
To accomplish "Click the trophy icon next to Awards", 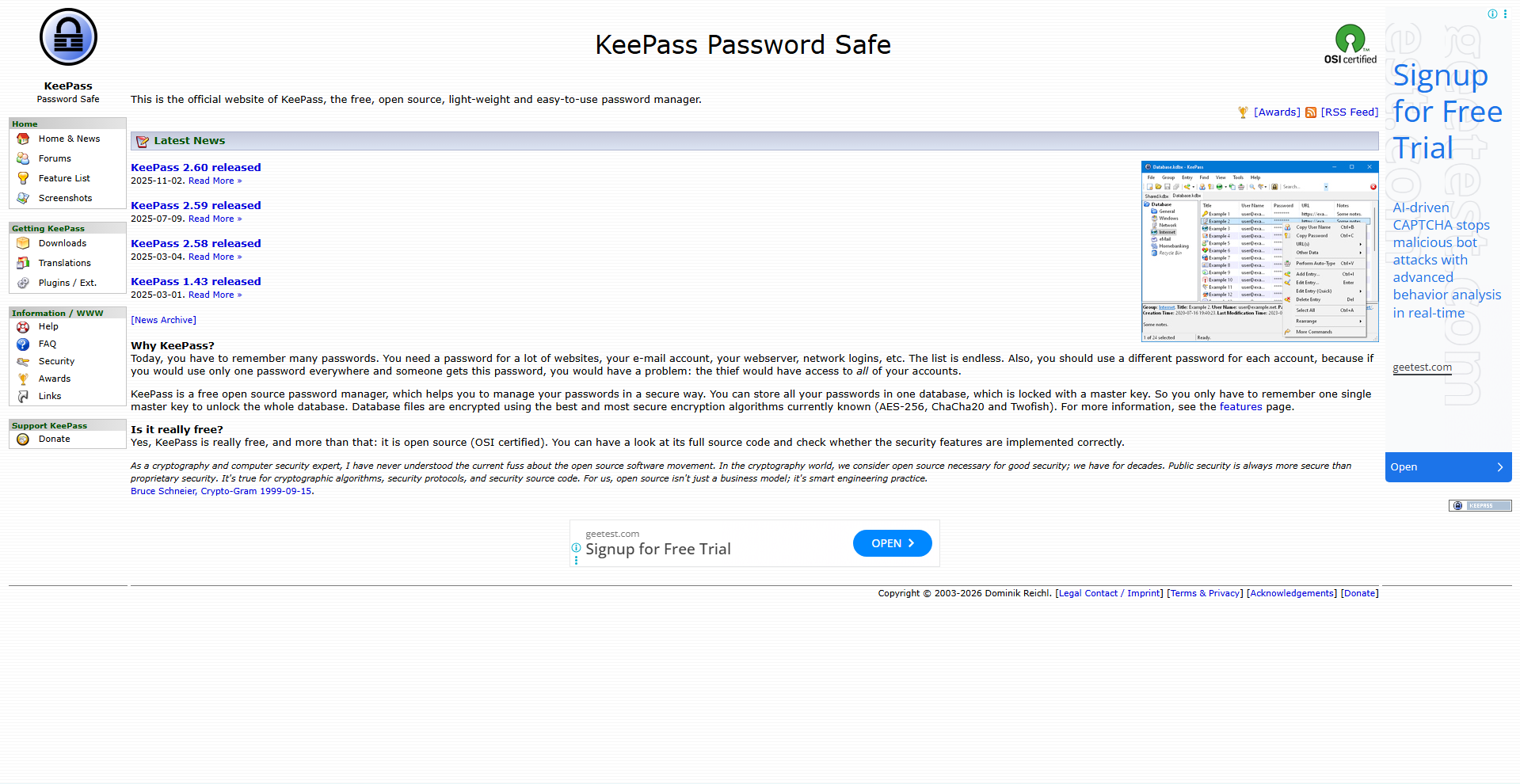I will [1244, 112].
